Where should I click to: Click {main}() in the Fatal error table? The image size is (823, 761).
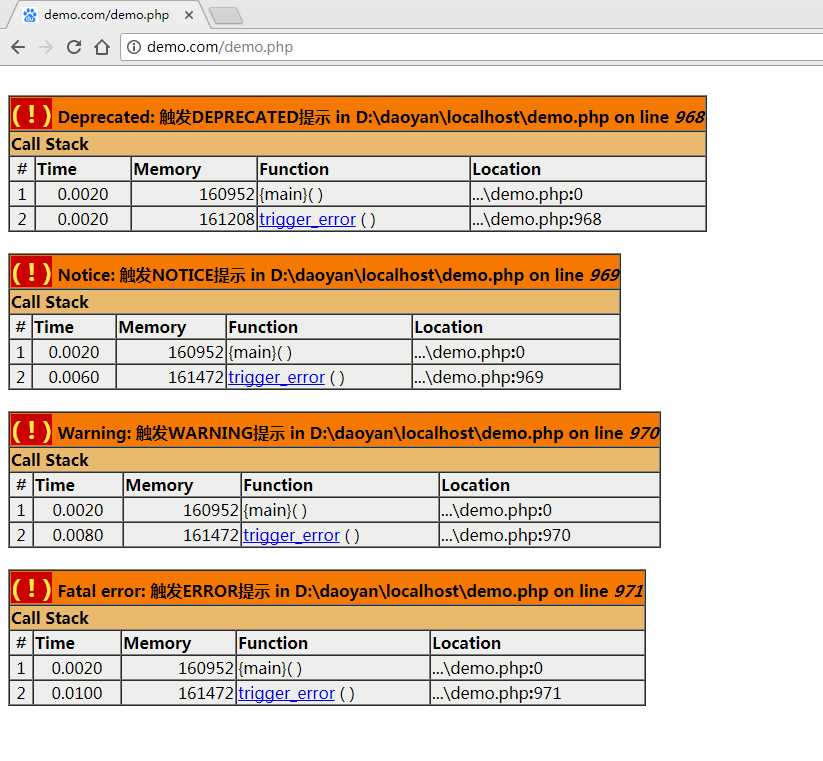[x=270, y=669]
